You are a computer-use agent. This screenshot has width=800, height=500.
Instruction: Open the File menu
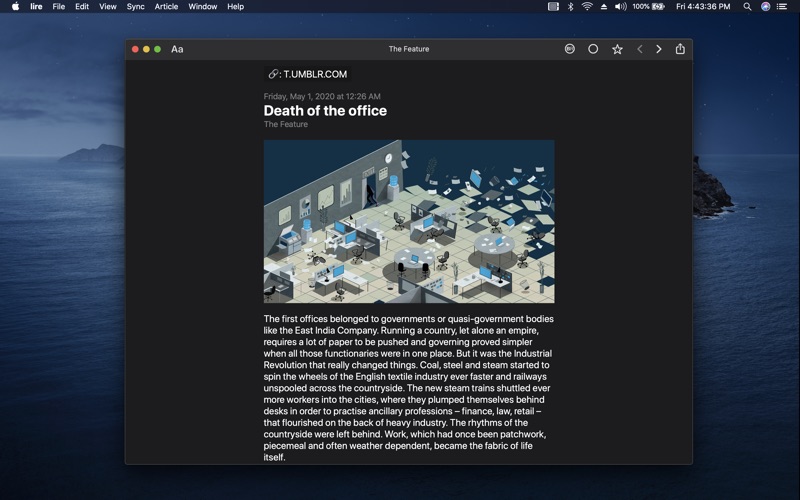pos(59,7)
